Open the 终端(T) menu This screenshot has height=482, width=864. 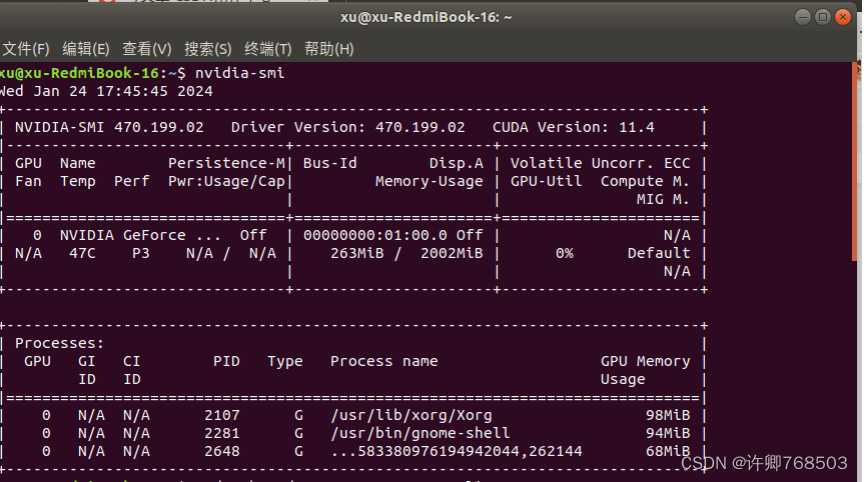(x=268, y=49)
